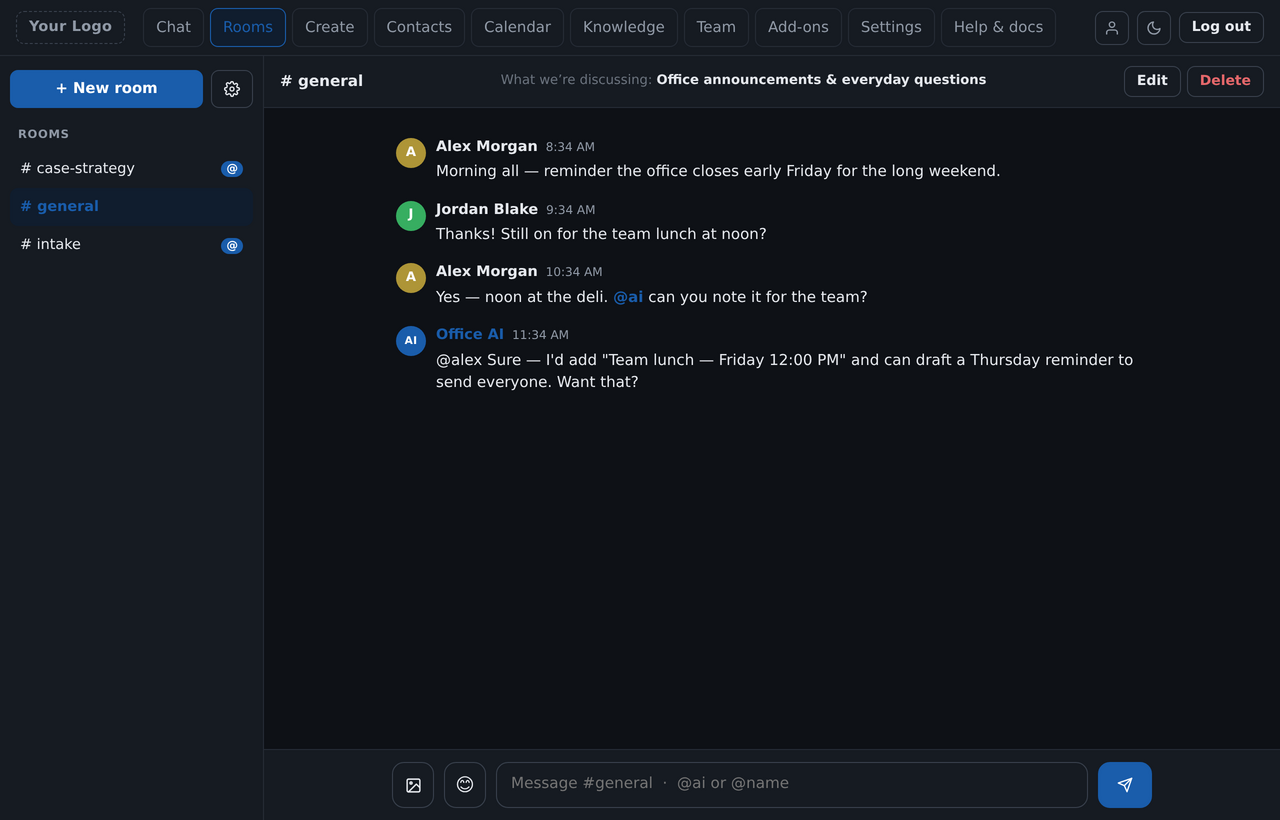This screenshot has width=1280, height=820.
Task: Click Your Logo placeholder
Action: point(70,27)
